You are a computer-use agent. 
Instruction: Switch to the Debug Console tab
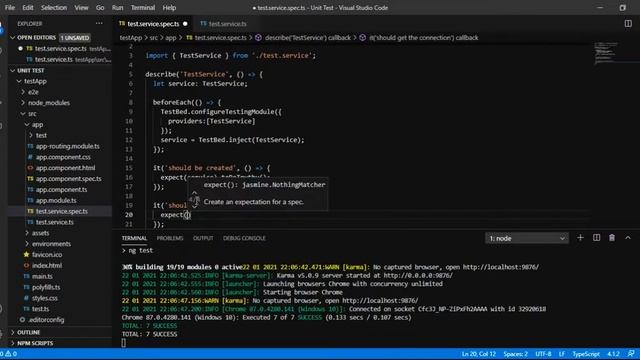point(244,238)
